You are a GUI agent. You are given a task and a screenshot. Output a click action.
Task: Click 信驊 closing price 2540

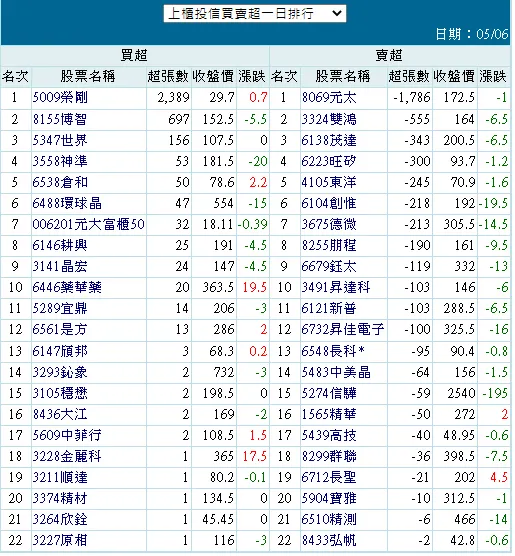pyautogui.click(x=461, y=393)
